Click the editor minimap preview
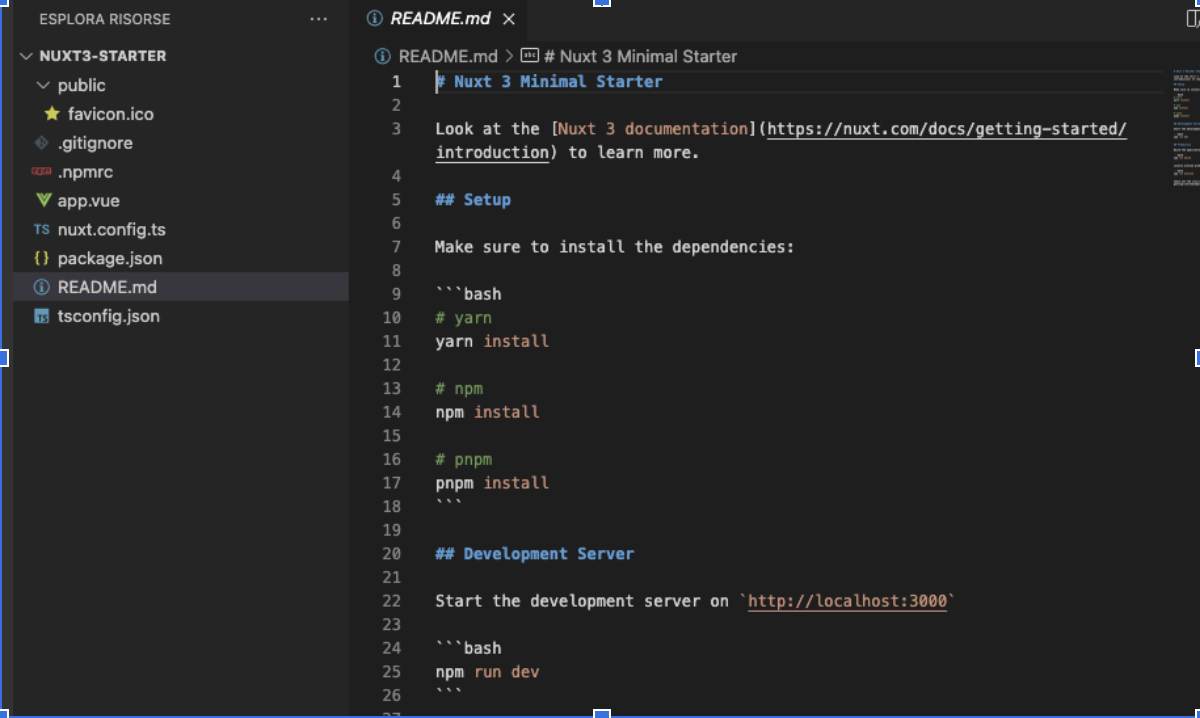Screen dimensions: 1200x718 pyautogui.click(x=1184, y=128)
